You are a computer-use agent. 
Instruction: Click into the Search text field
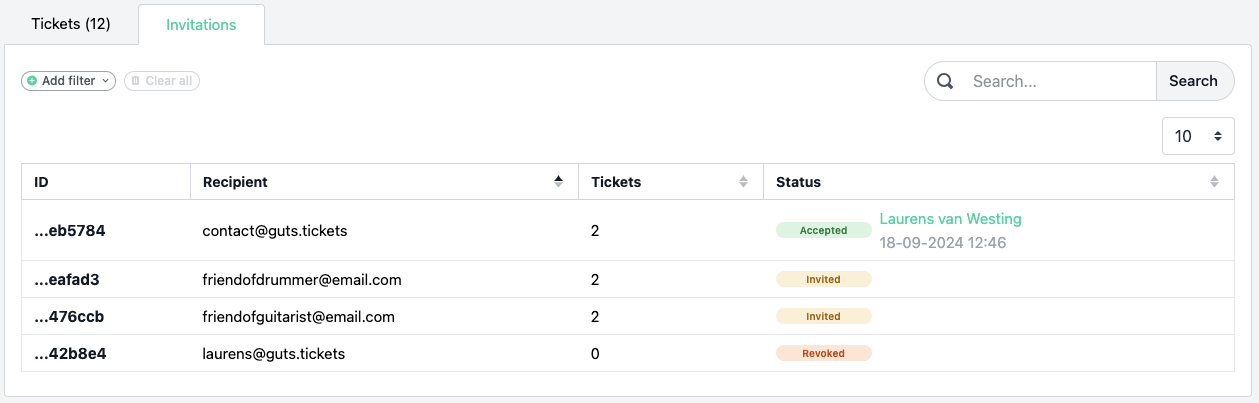[1058, 81]
